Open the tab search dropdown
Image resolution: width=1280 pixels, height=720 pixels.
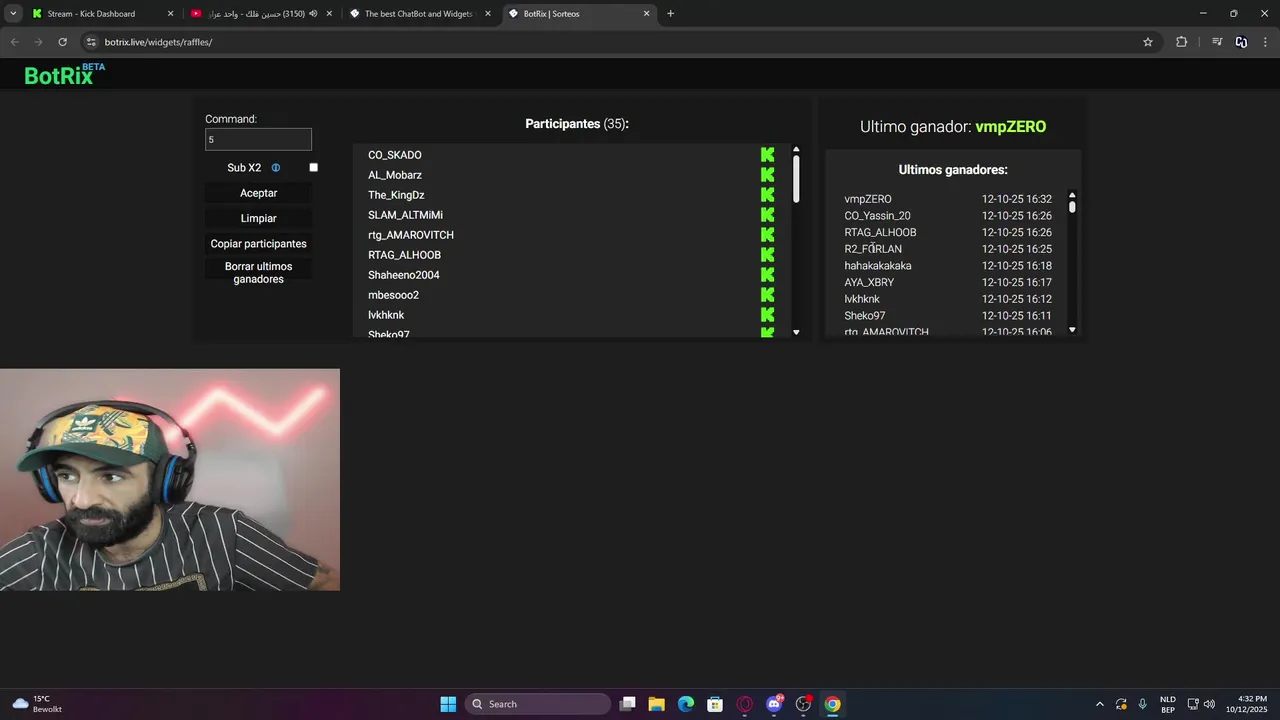[x=13, y=14]
